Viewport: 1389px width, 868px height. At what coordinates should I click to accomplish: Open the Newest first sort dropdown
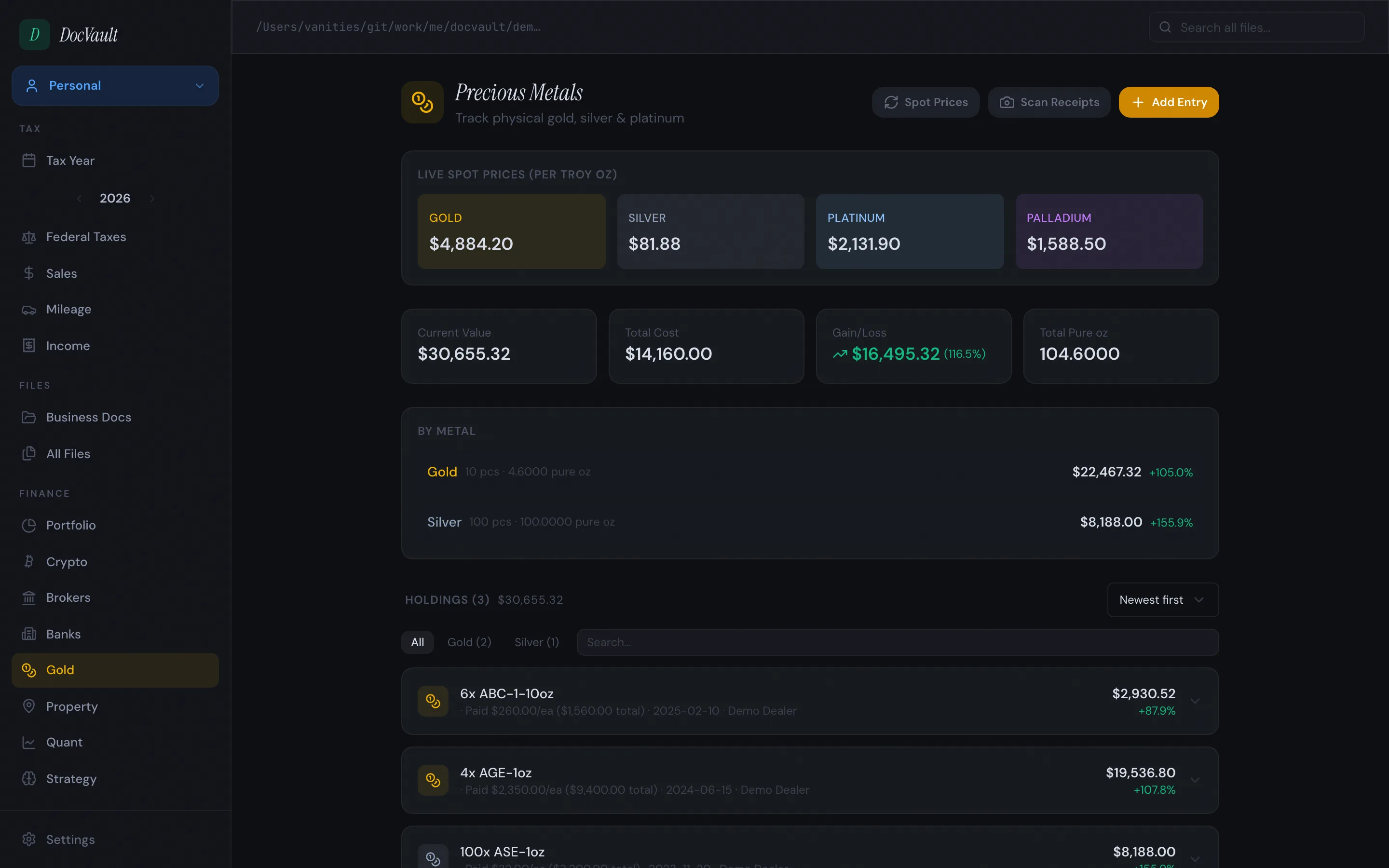pos(1163,600)
